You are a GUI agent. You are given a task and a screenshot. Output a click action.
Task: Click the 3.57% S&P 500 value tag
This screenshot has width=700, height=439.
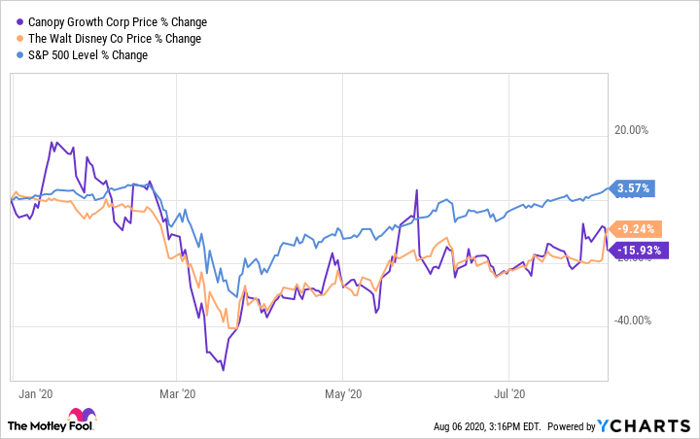[636, 188]
